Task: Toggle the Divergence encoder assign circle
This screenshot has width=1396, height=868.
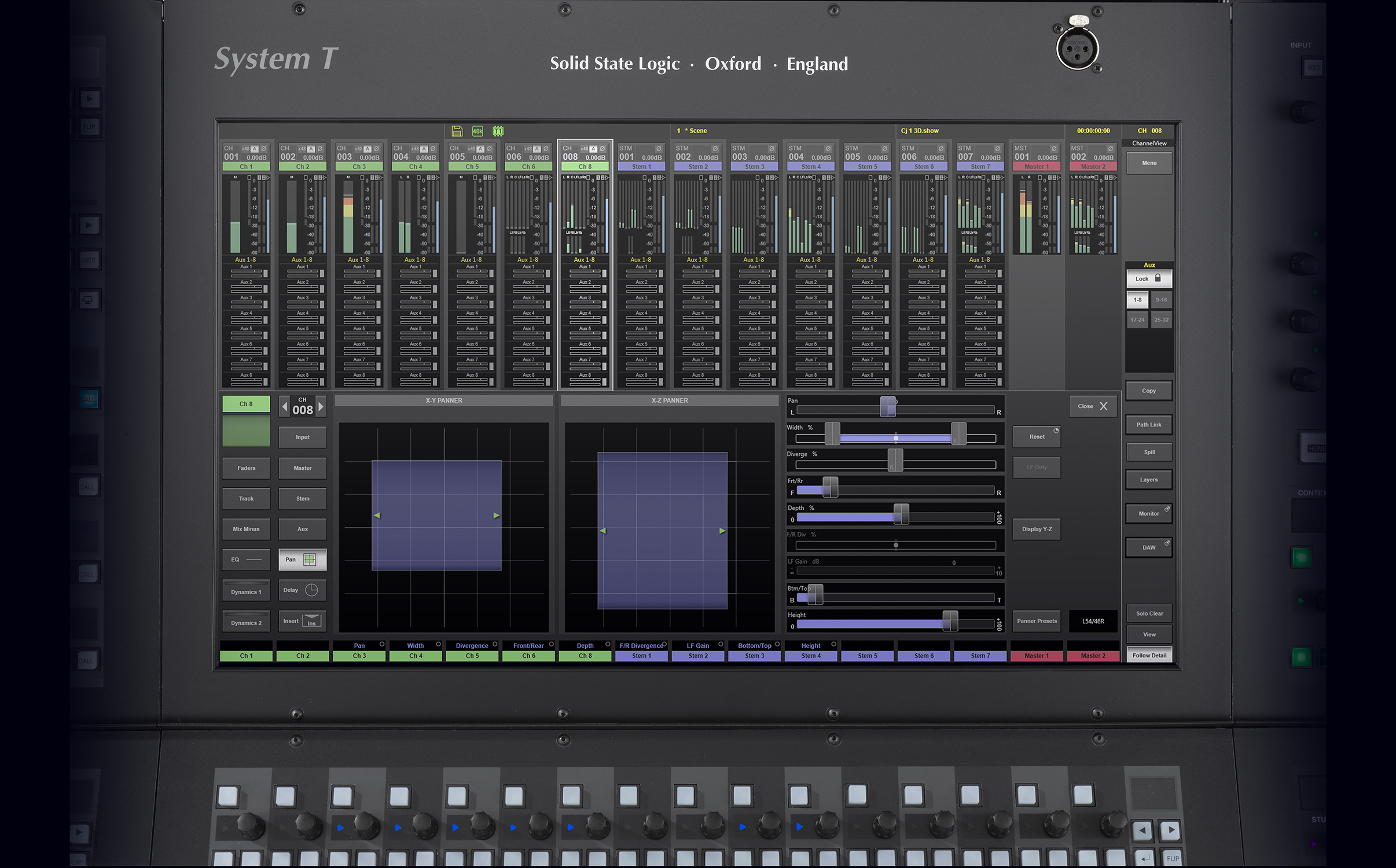Action: point(495,644)
